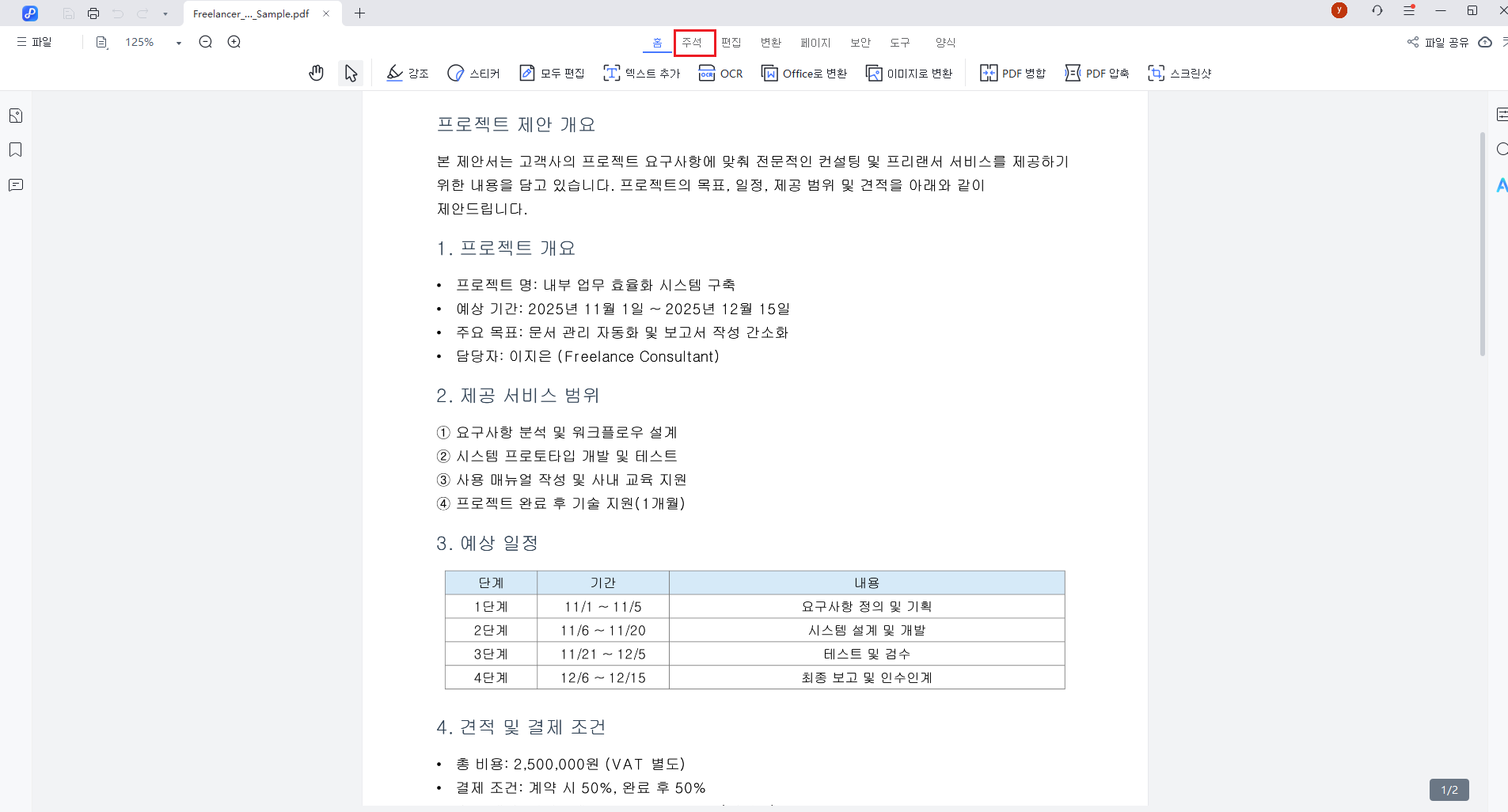Open the 스티커 sticker tool

point(473,73)
